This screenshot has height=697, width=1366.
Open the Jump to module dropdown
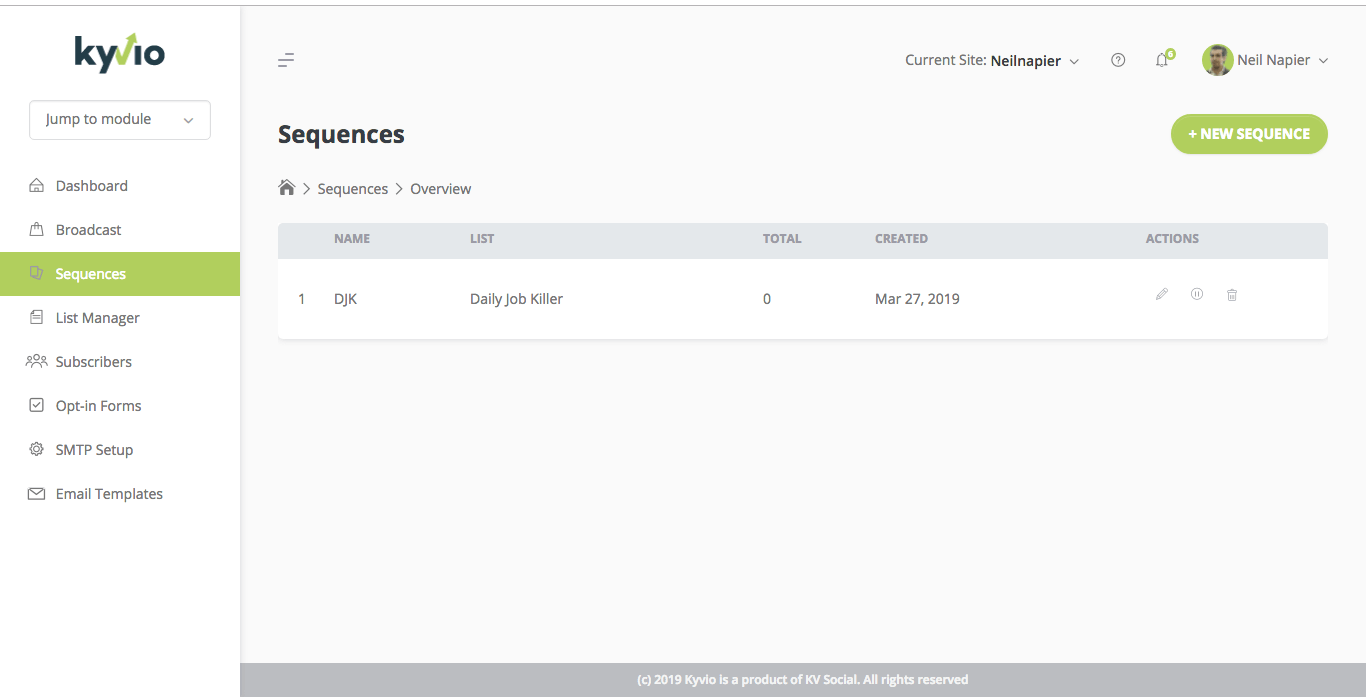(x=120, y=120)
